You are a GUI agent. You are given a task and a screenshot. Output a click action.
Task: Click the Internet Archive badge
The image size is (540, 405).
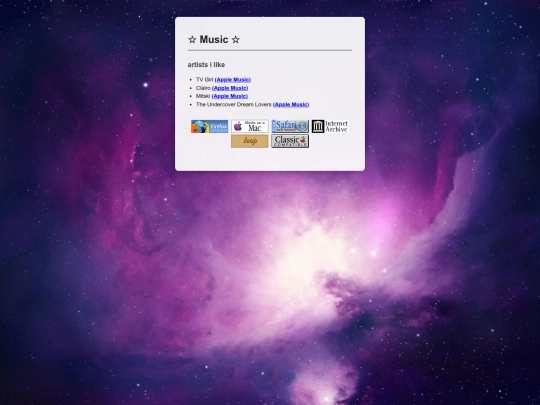coord(330,126)
